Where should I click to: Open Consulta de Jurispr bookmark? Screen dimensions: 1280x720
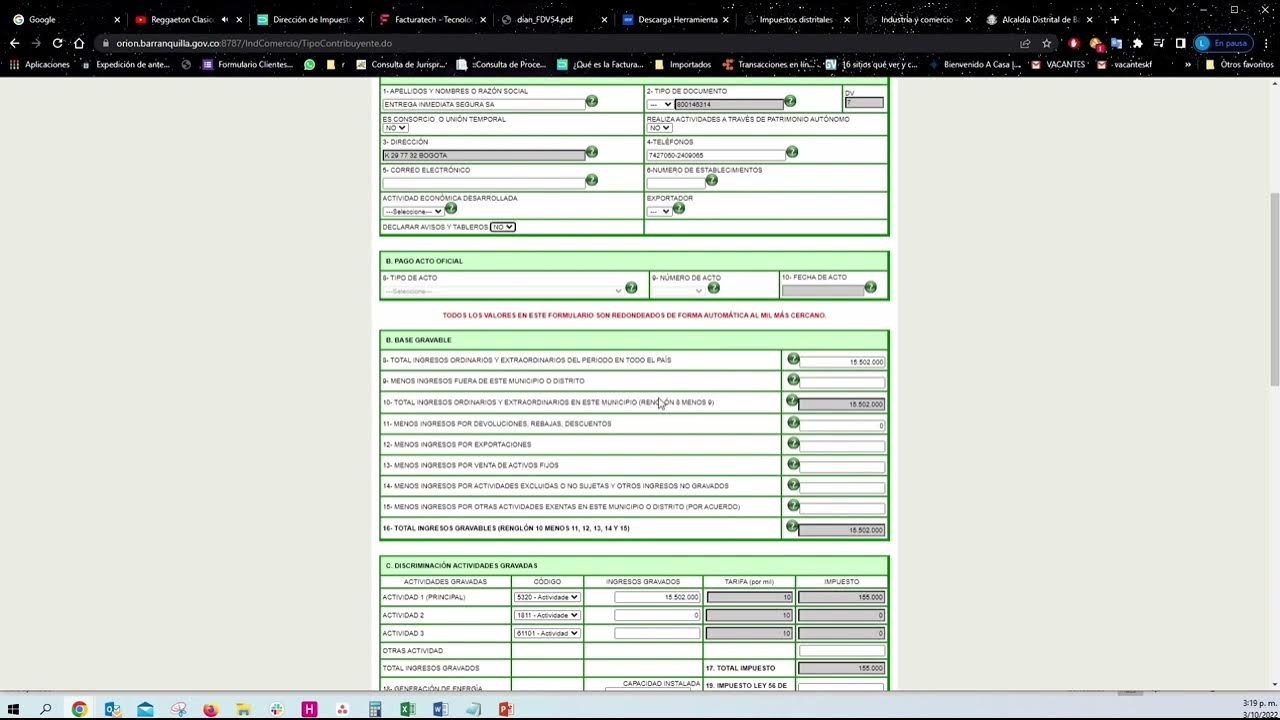point(401,64)
